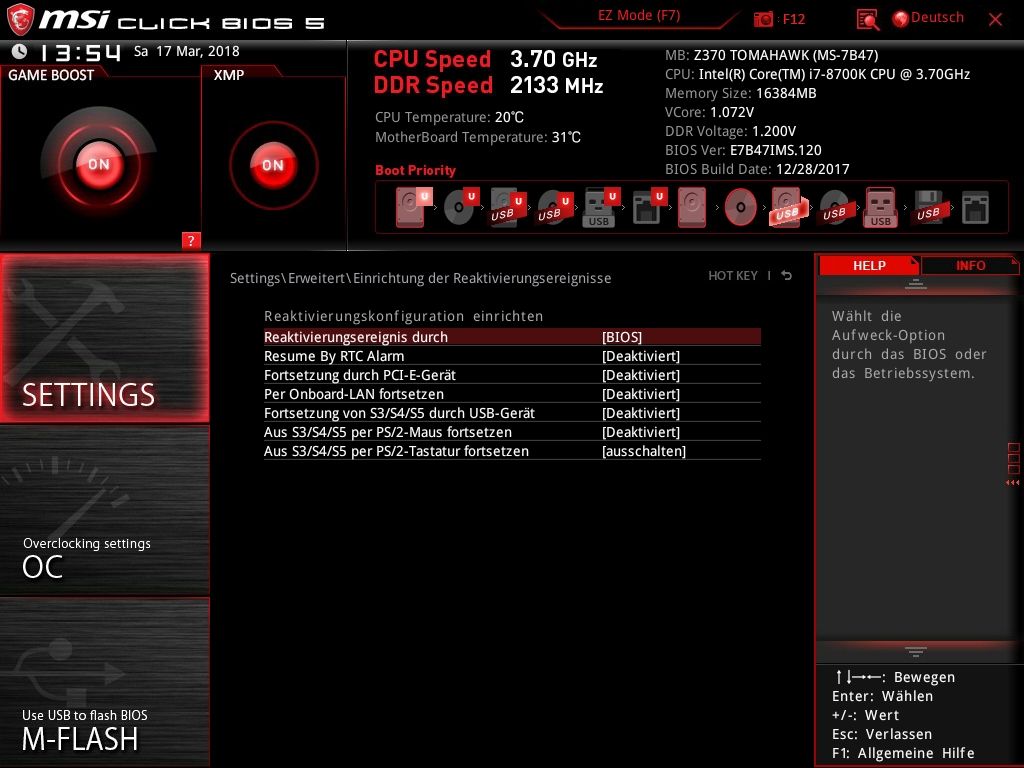Select the UEFI USB hard disk boot icon
The image size is (1024, 768).
(x=507, y=207)
